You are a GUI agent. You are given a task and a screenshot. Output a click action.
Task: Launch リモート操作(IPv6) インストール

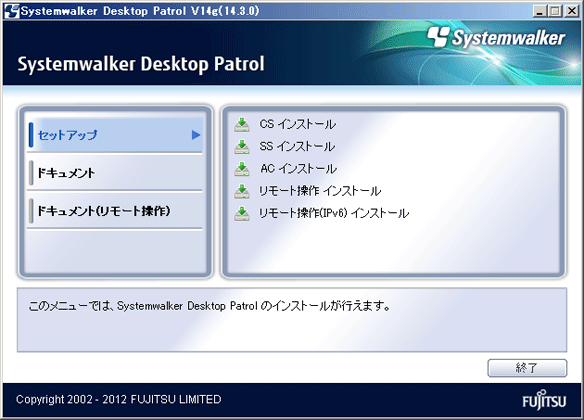tap(334, 213)
